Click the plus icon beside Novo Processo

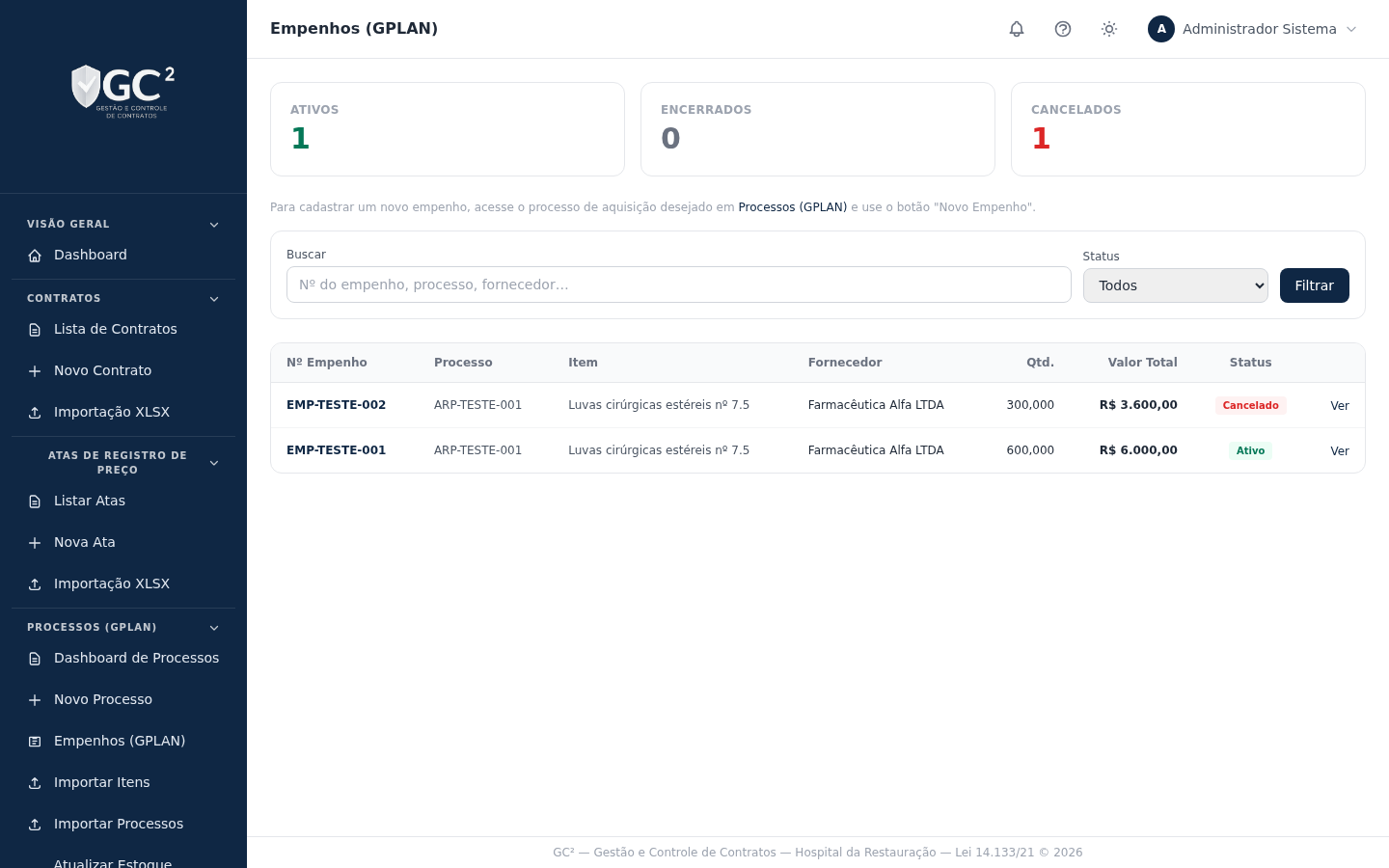point(35,700)
